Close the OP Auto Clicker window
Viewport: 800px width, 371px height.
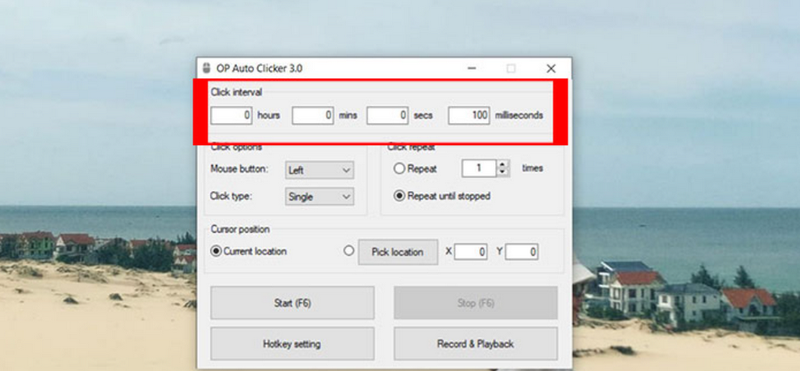[x=551, y=68]
